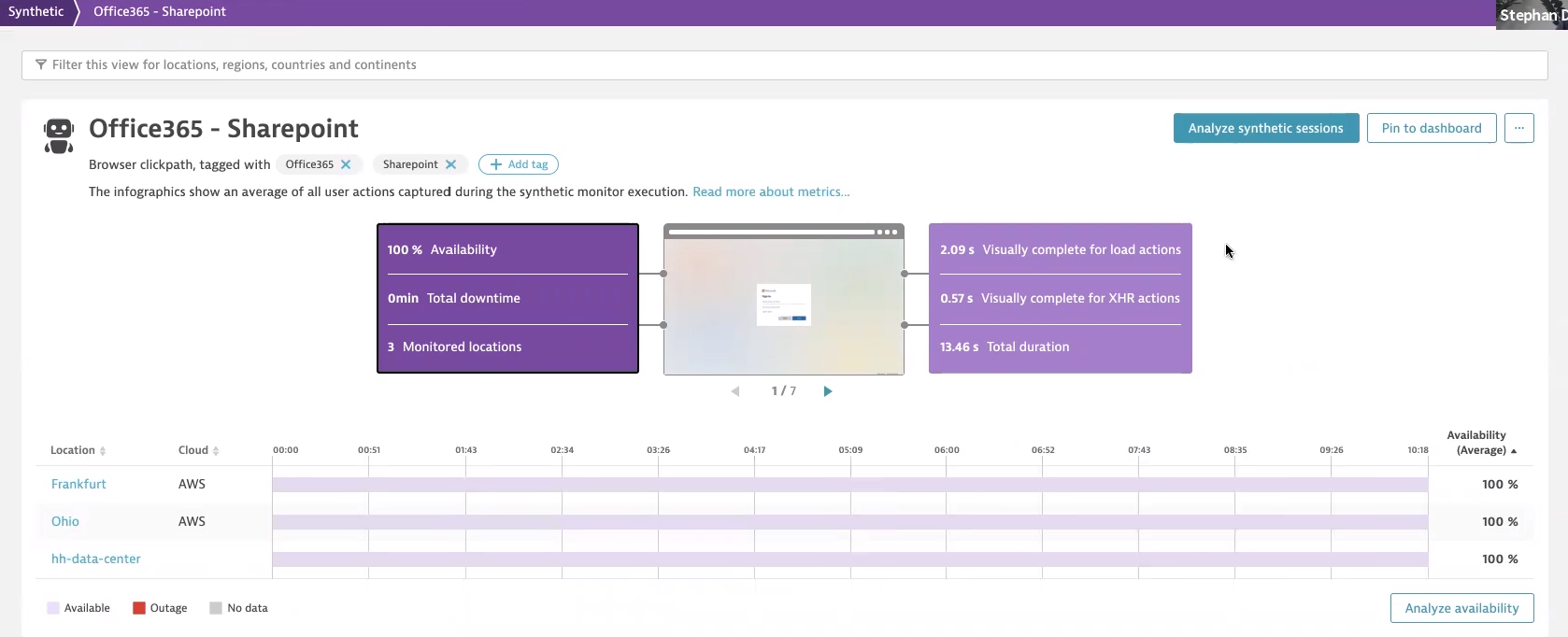Show previous screenshot with left arrow
1568x637 pixels.
click(735, 391)
